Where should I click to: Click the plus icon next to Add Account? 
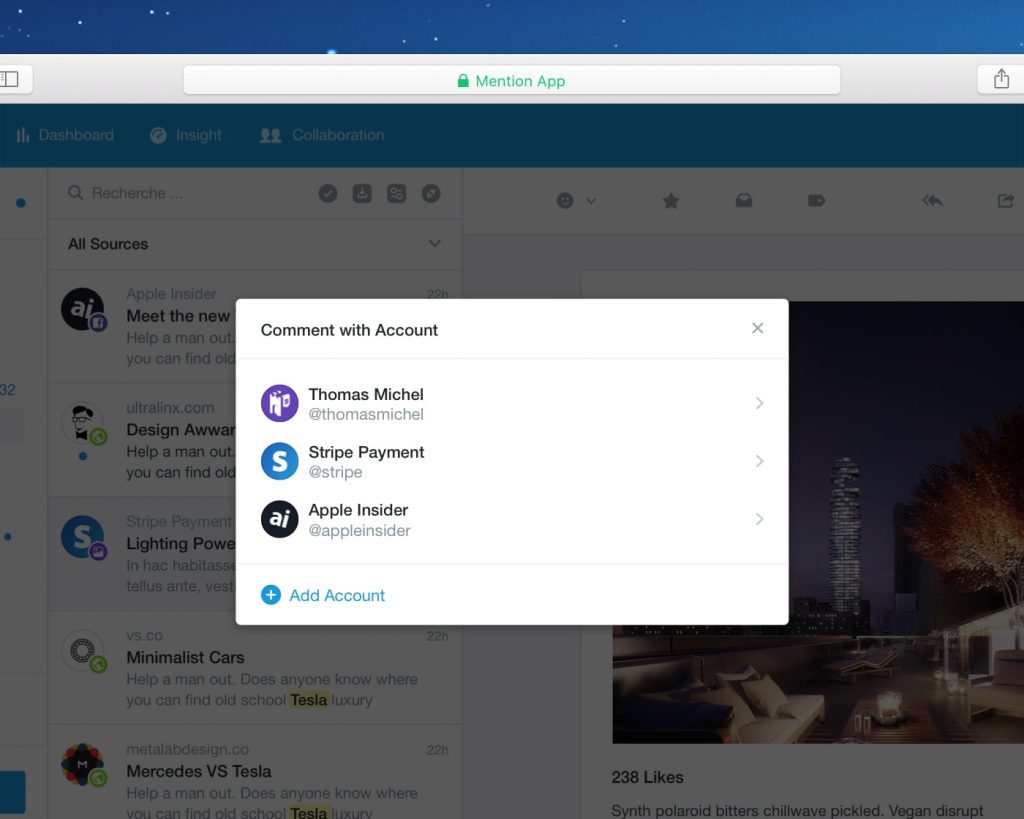(x=271, y=595)
